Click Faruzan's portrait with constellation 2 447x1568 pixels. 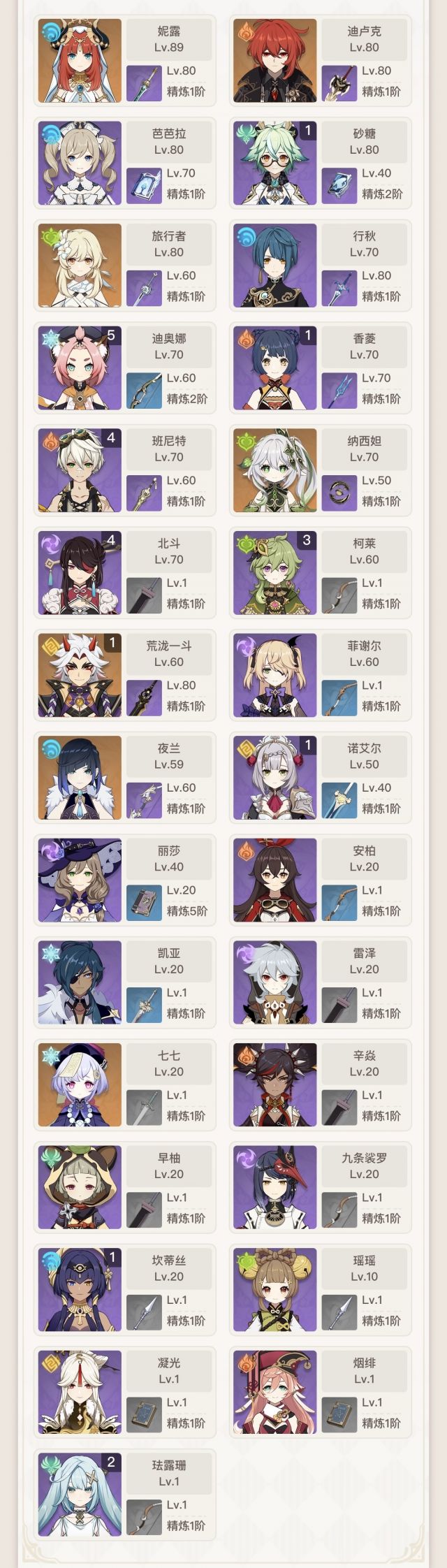80,1495
